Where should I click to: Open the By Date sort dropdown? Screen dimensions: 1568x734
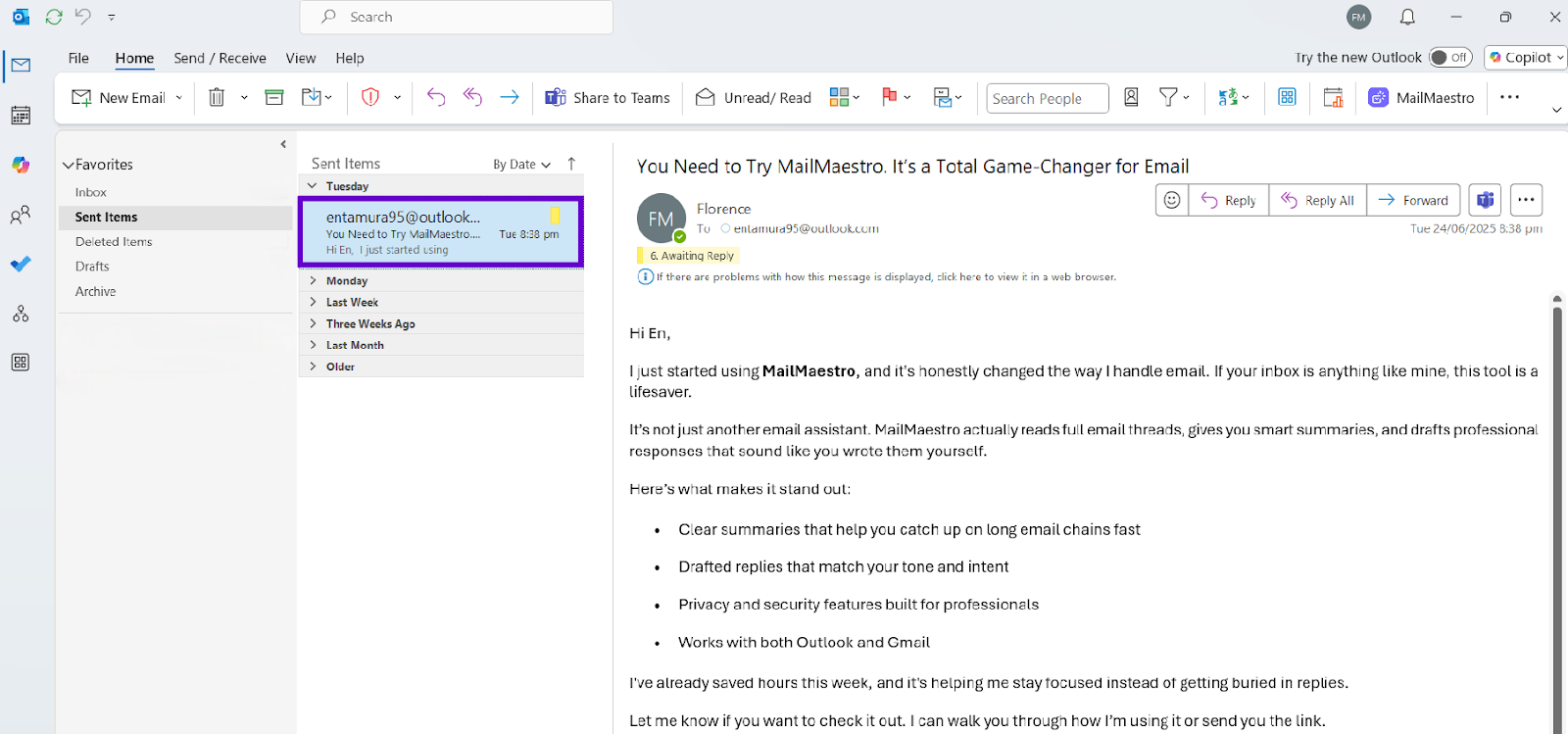521,165
